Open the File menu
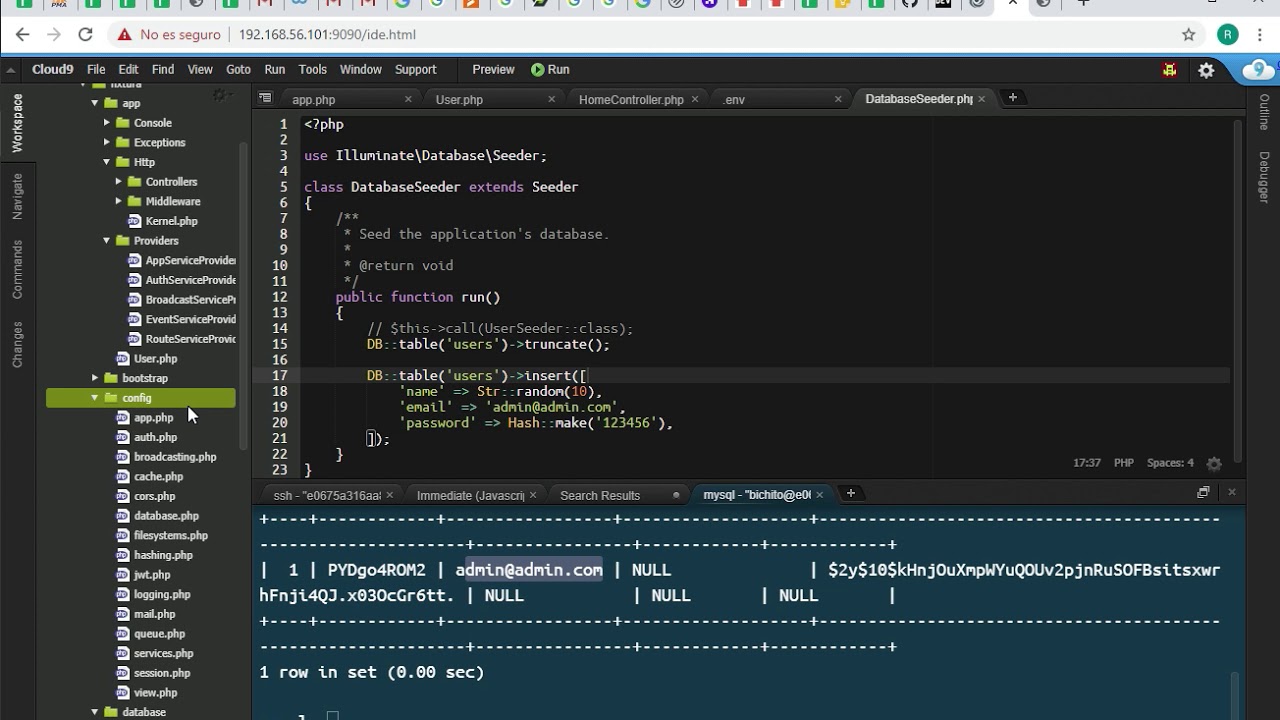This screenshot has height=720, width=1280. 96,70
